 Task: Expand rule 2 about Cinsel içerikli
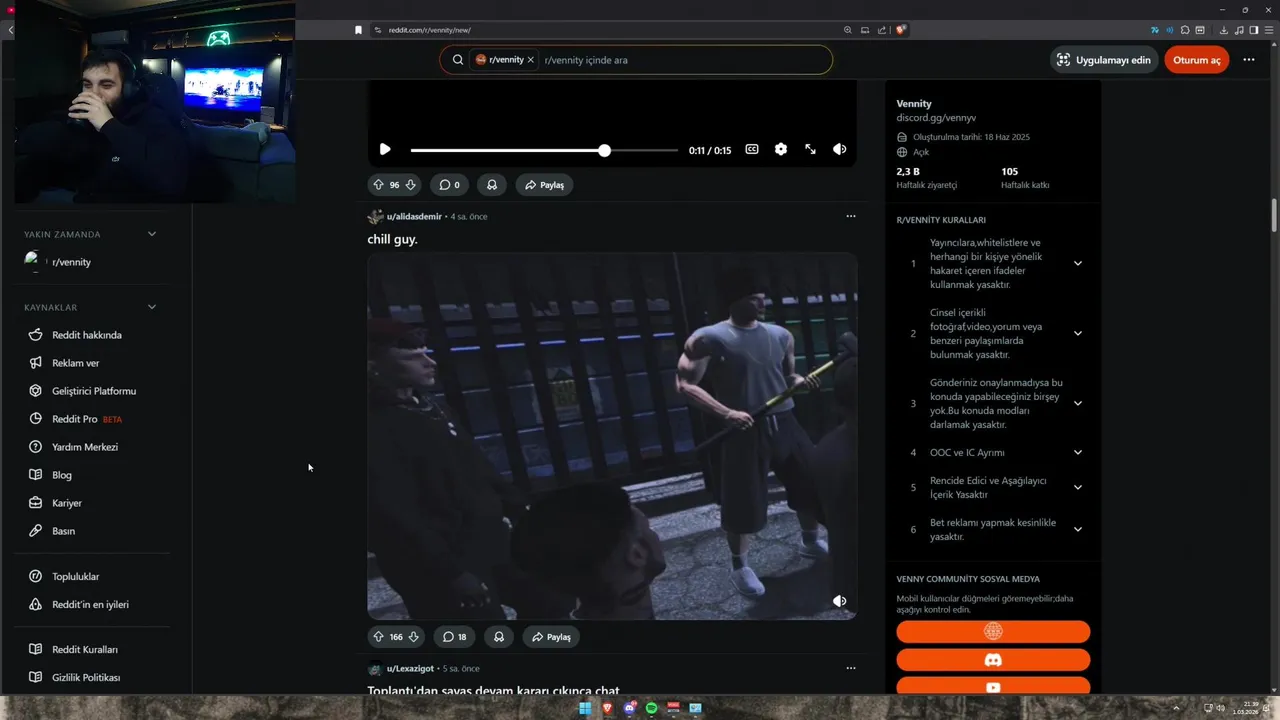(1078, 333)
